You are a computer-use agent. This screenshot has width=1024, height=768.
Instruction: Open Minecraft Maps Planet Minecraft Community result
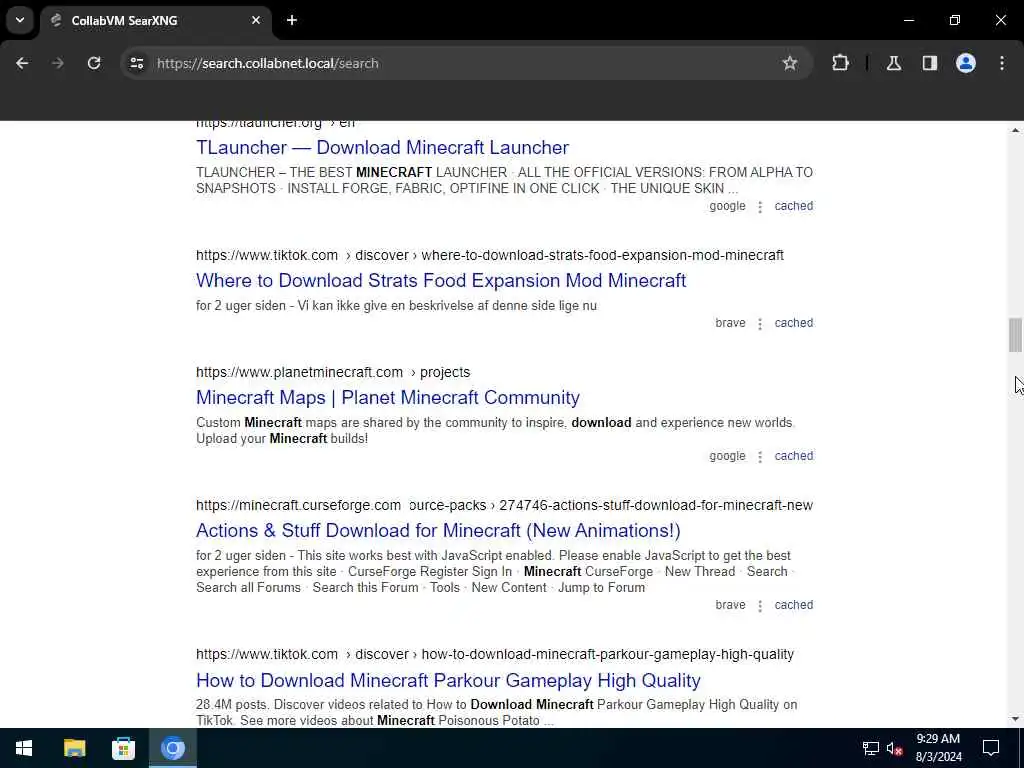point(388,398)
